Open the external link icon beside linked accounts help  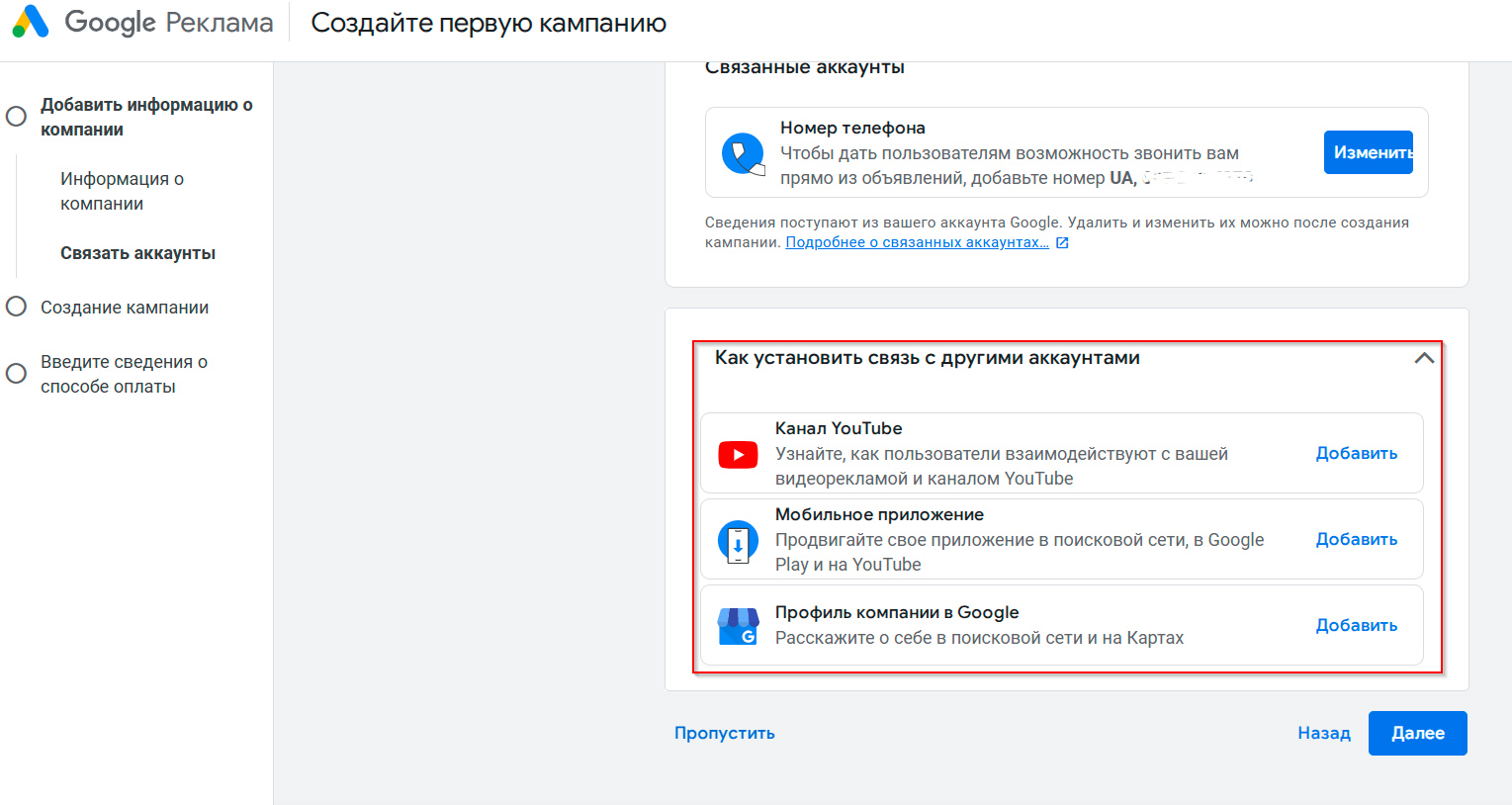click(1061, 241)
